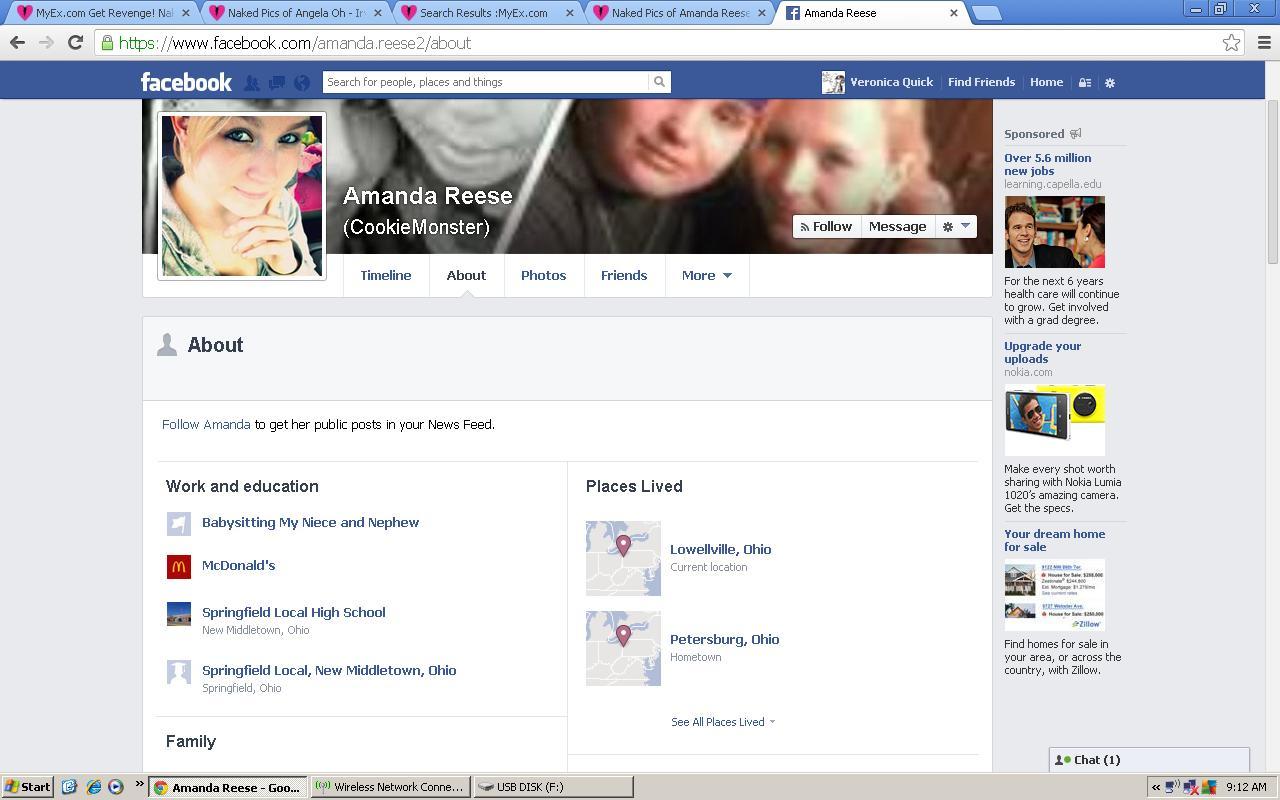This screenshot has width=1280, height=800.
Task: Expand quick launch overflow chevron
Action: click(139, 784)
